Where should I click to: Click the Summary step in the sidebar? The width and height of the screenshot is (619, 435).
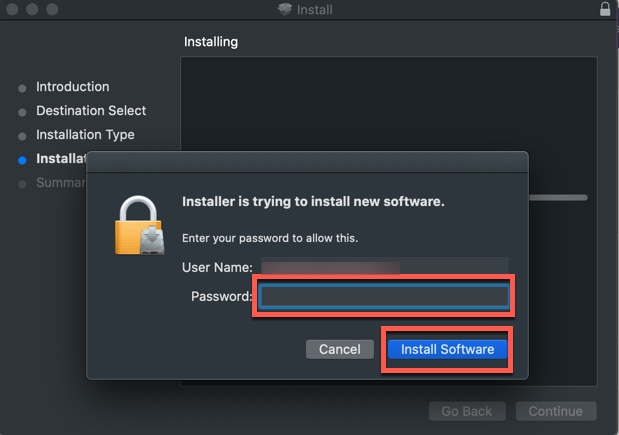[60, 183]
